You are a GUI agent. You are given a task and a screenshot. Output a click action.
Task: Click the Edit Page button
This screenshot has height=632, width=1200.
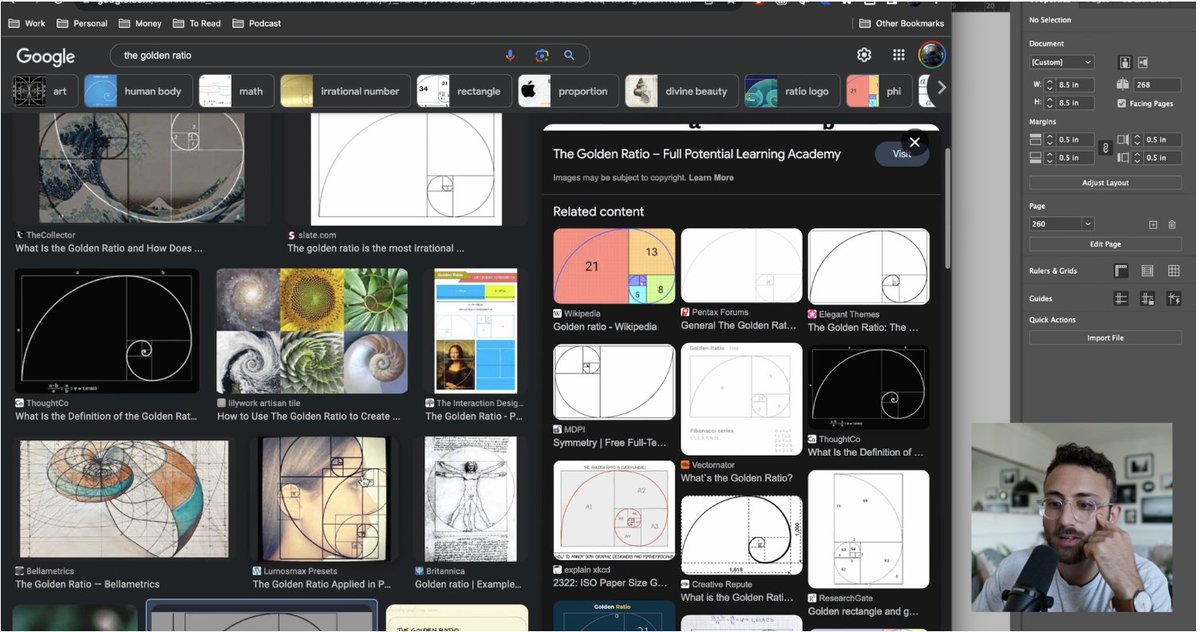click(x=1105, y=244)
